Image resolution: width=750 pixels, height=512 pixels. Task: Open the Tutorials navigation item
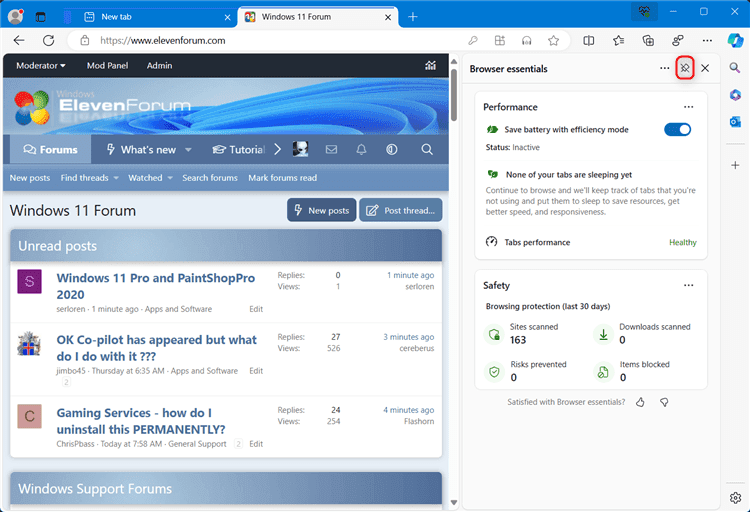pyautogui.click(x=238, y=150)
